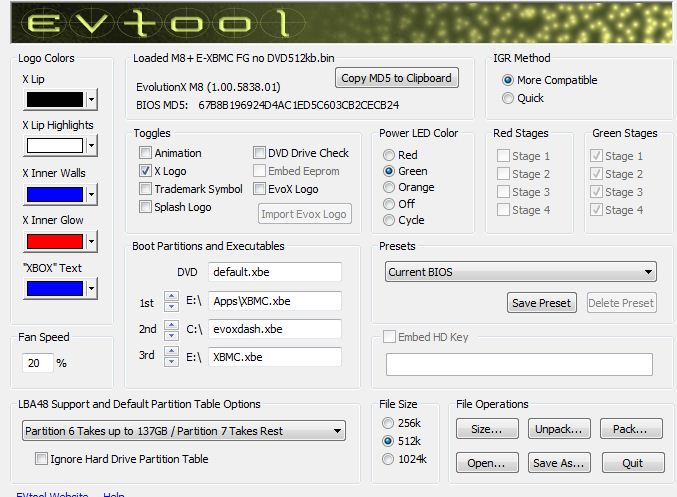Click the Fan Speed percentage field
This screenshot has width=677, height=497.
38,363
